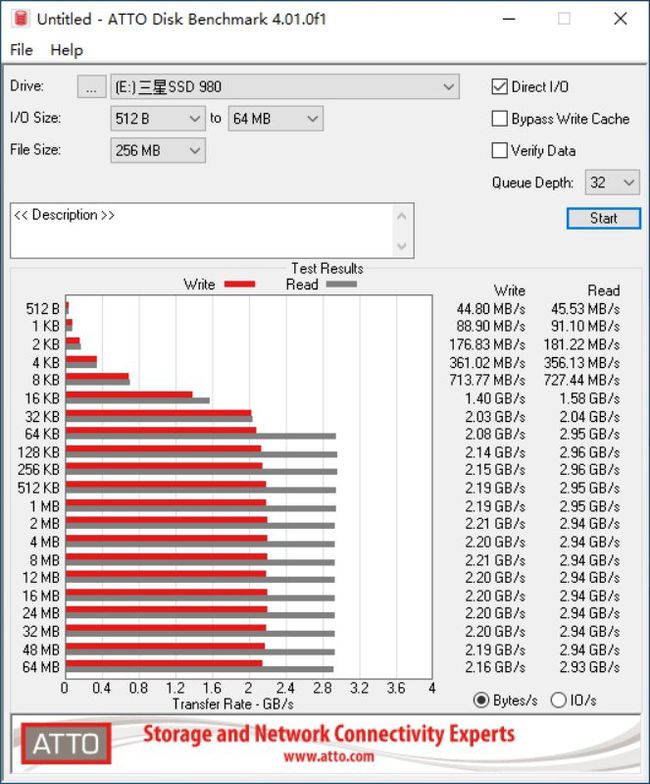The image size is (650, 784).
Task: Click the 45.53 MB/s read result
Action: point(585,309)
